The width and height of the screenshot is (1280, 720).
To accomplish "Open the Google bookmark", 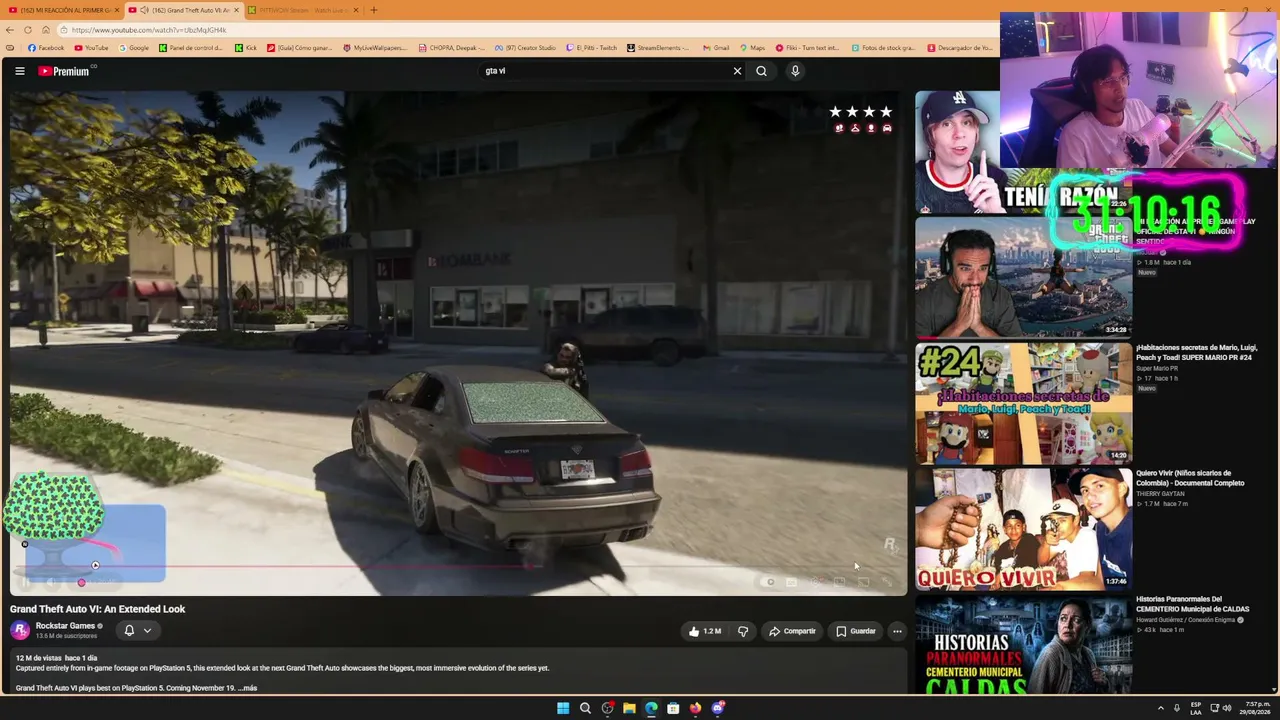I will (x=134, y=48).
